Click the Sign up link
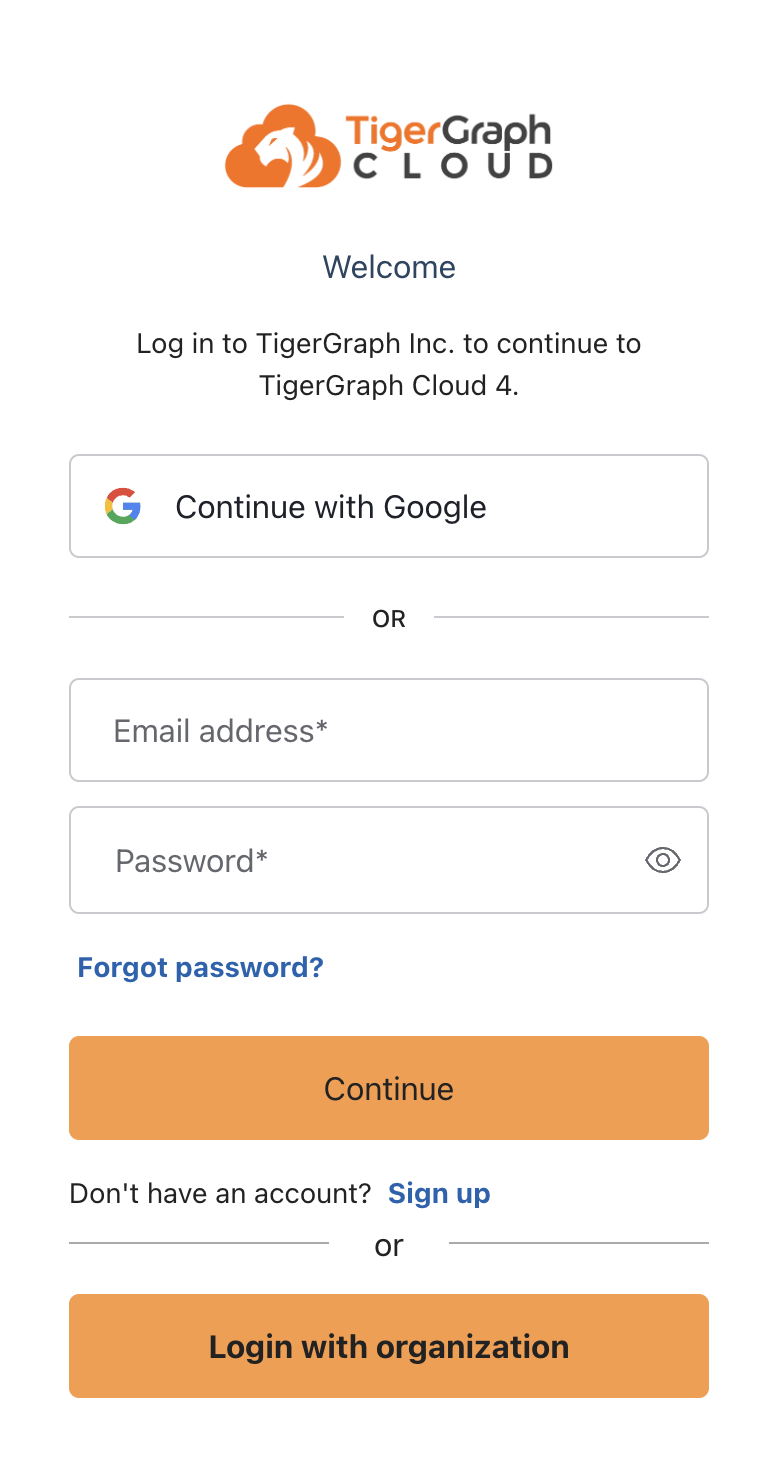Screen dimensions: 782x1460 pyautogui.click(x=439, y=1193)
